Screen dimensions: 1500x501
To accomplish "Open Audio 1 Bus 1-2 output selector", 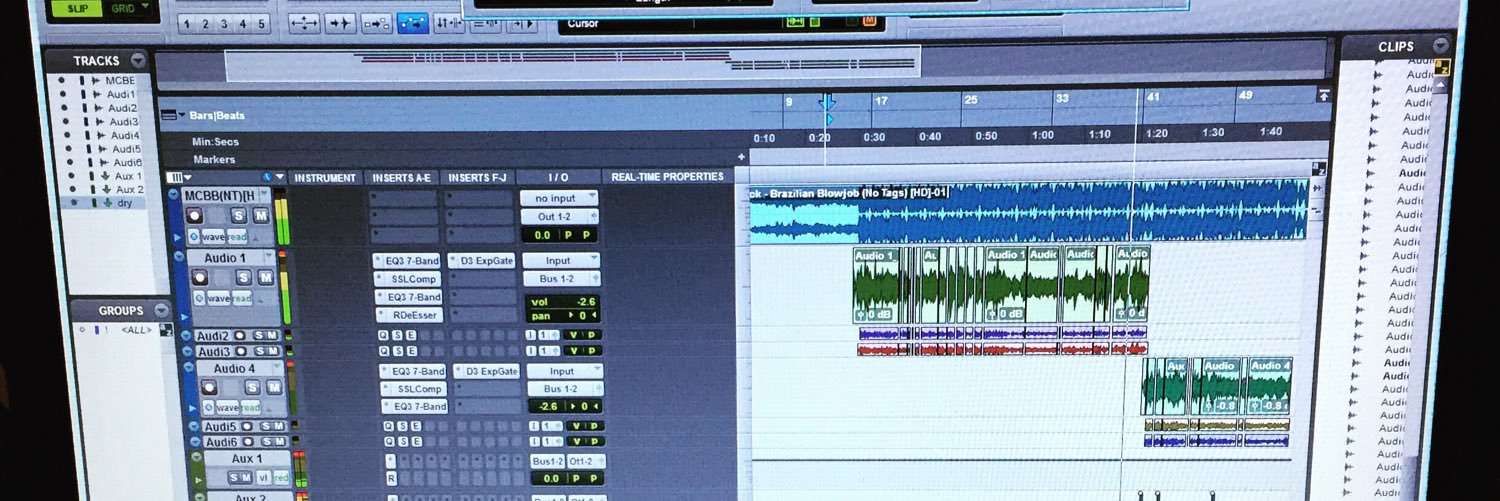I will pos(561,279).
